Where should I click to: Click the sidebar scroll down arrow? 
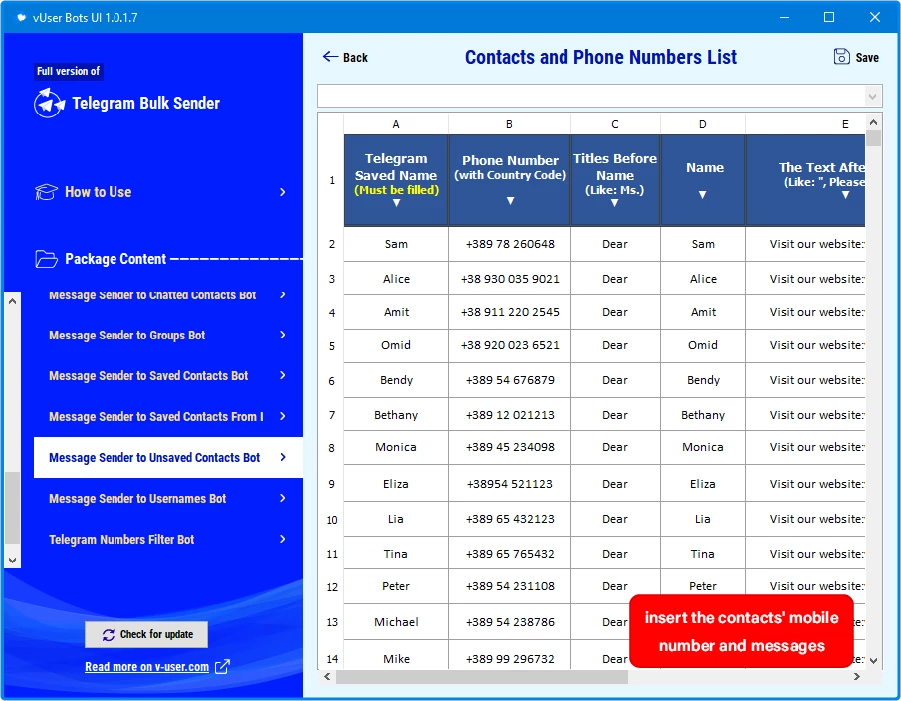13,560
